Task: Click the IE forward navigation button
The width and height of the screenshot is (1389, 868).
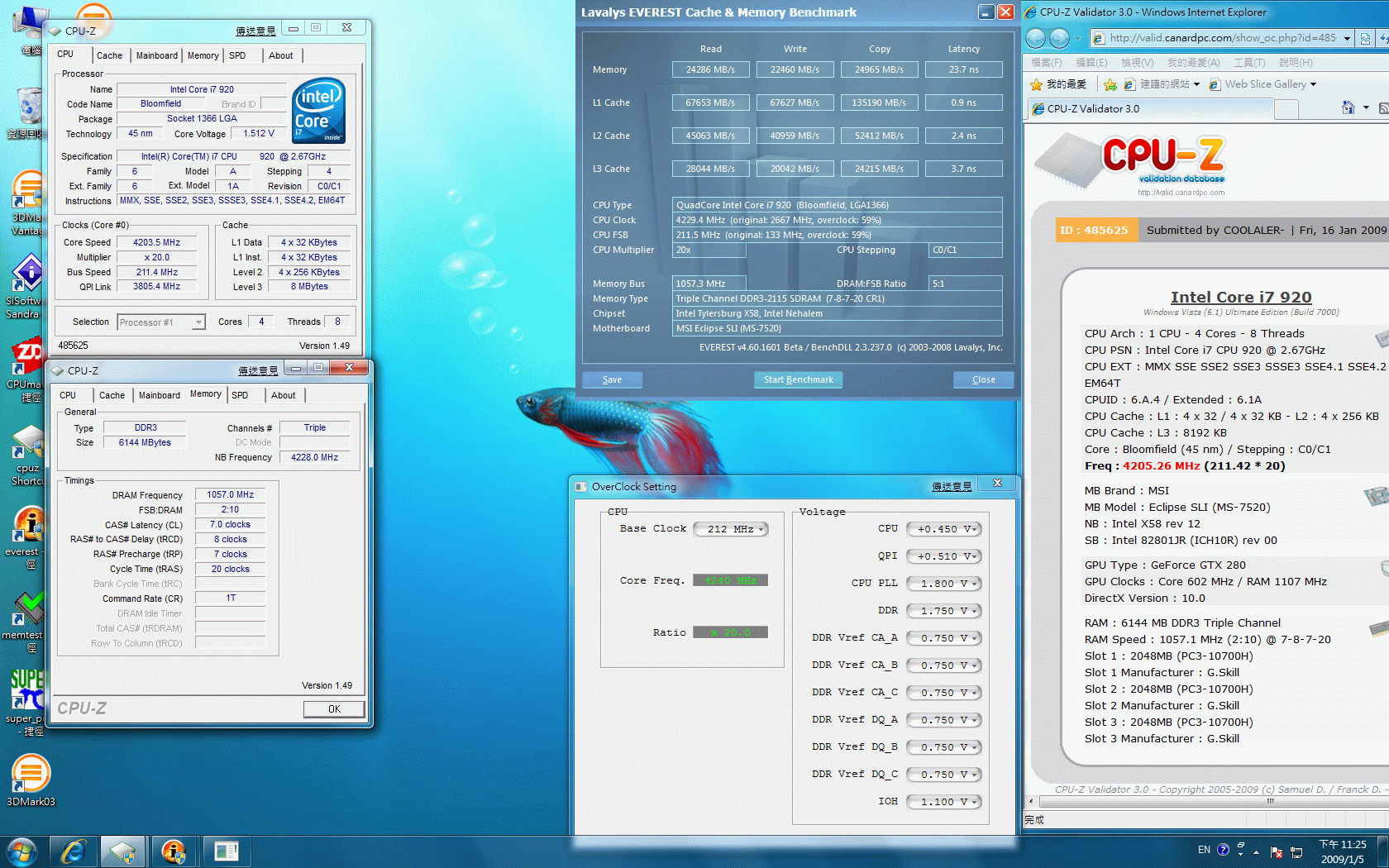Action: pyautogui.click(x=1059, y=38)
